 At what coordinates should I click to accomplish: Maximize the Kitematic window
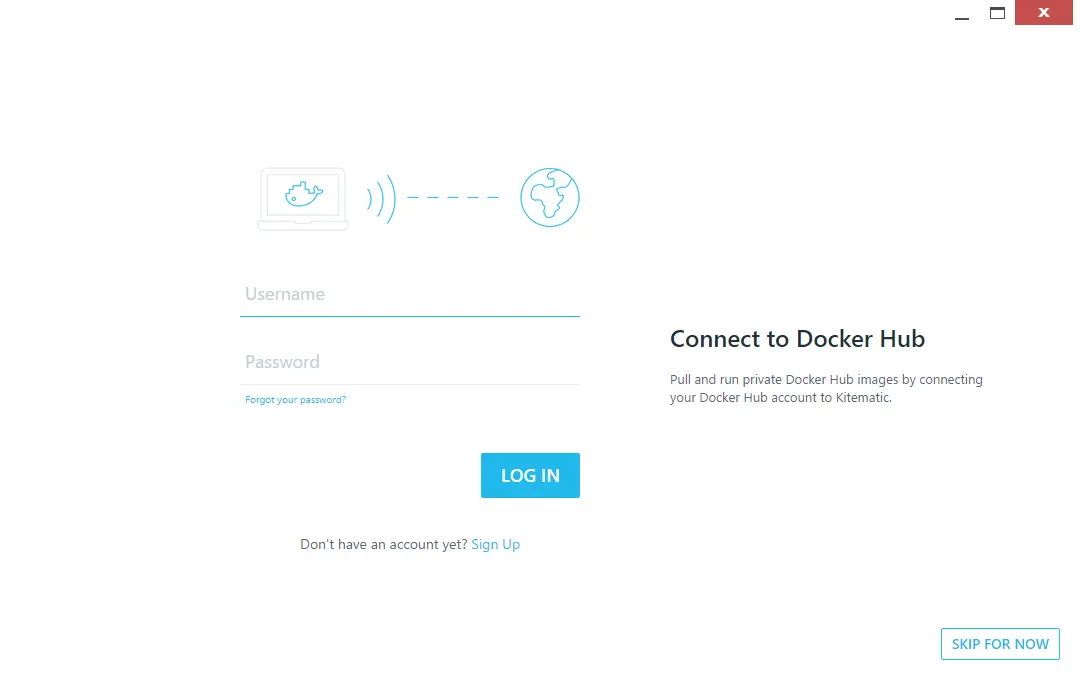click(997, 13)
